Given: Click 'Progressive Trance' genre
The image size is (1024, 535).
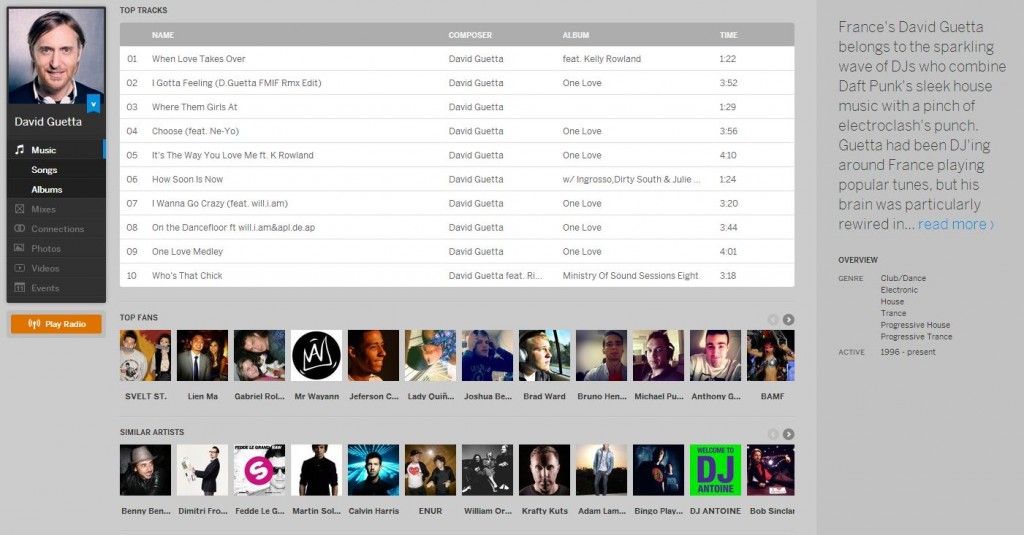Looking at the screenshot, I should pos(916,336).
